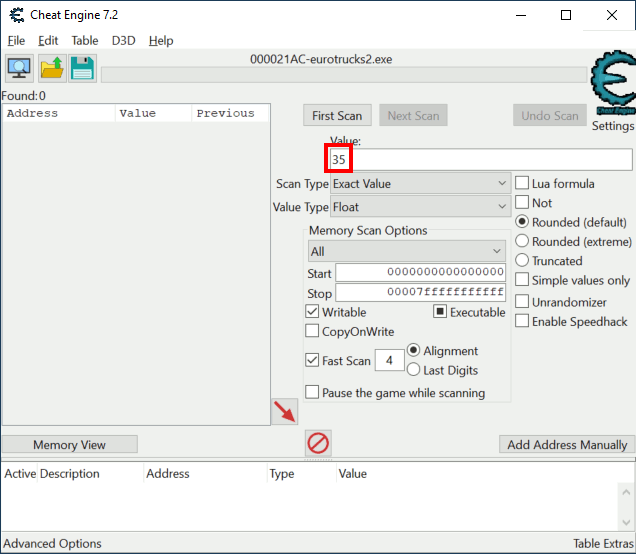This screenshot has width=636, height=554.
Task: Open the D3D menu
Action: (123, 41)
